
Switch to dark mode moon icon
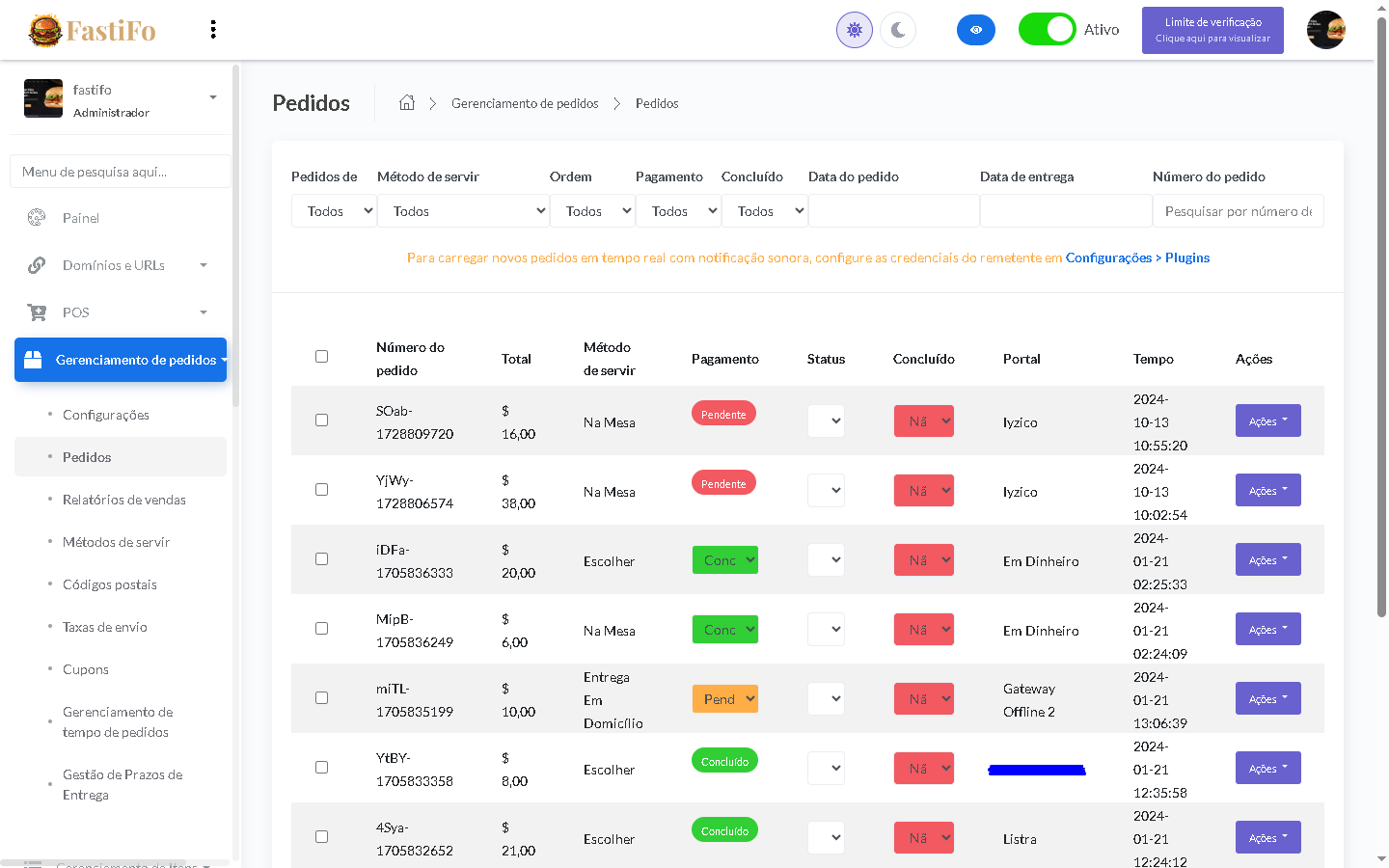pyautogui.click(x=898, y=30)
